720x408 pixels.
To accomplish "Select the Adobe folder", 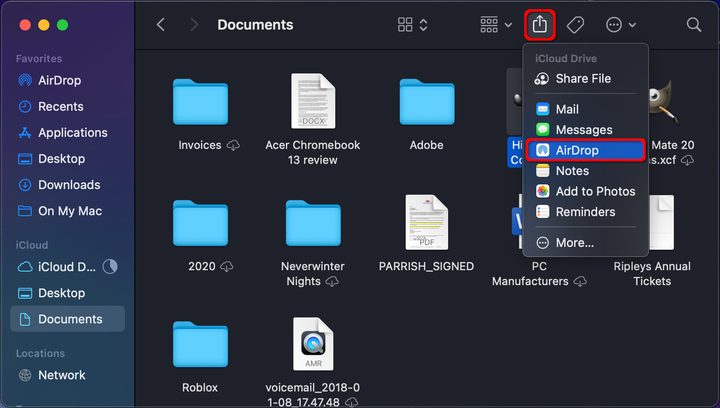I will coord(427,102).
